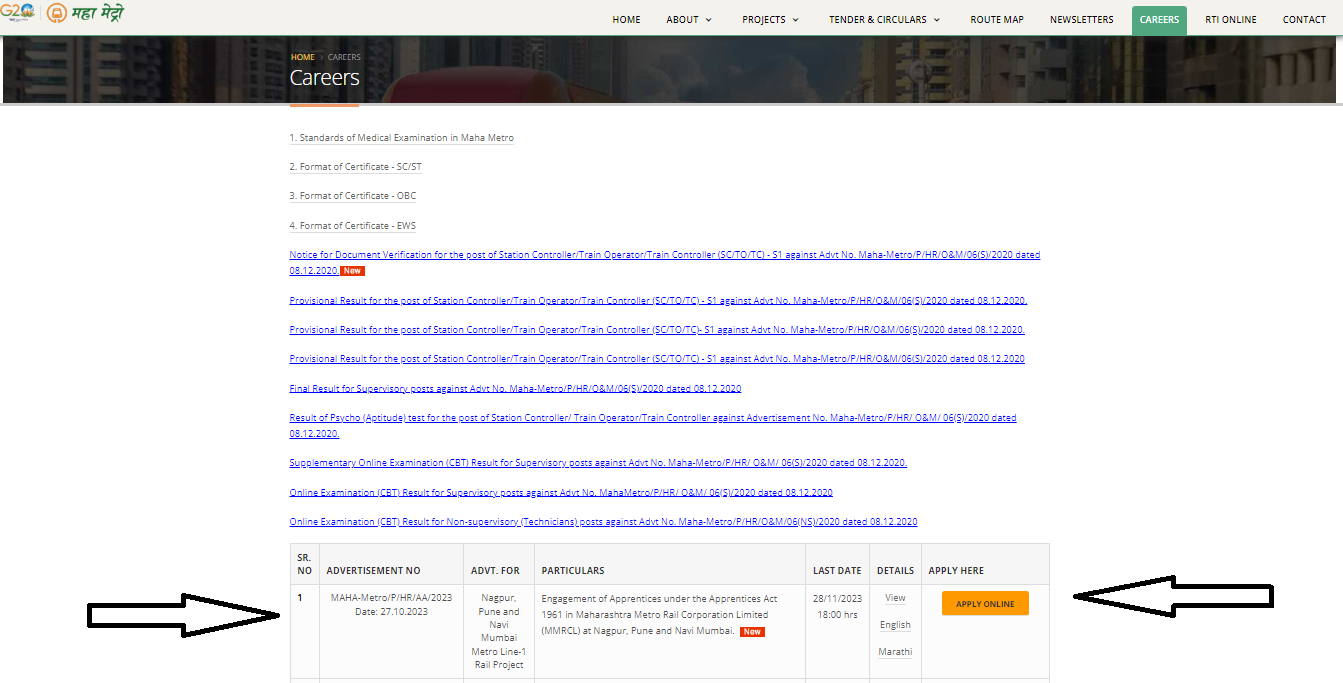Open the Tender & Circulars dropdown

pos(884,20)
